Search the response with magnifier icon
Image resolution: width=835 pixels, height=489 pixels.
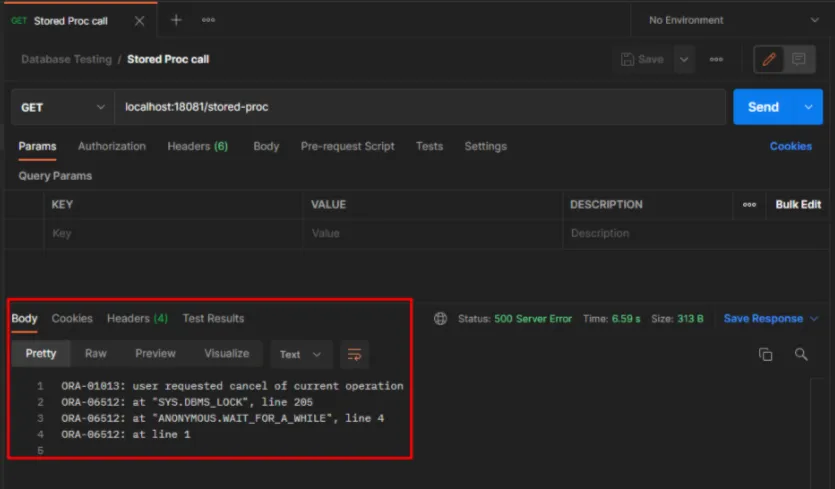tap(801, 354)
